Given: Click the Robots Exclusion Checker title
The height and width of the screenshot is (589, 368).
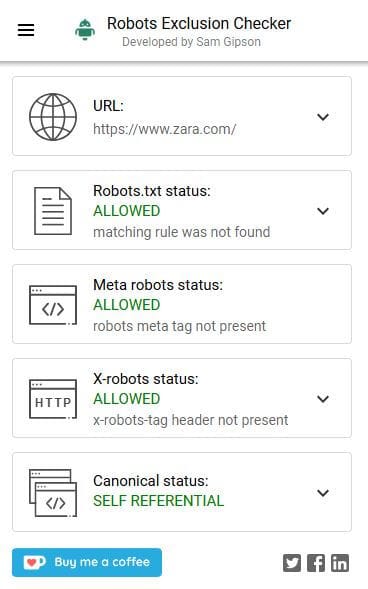Looking at the screenshot, I should [199, 23].
